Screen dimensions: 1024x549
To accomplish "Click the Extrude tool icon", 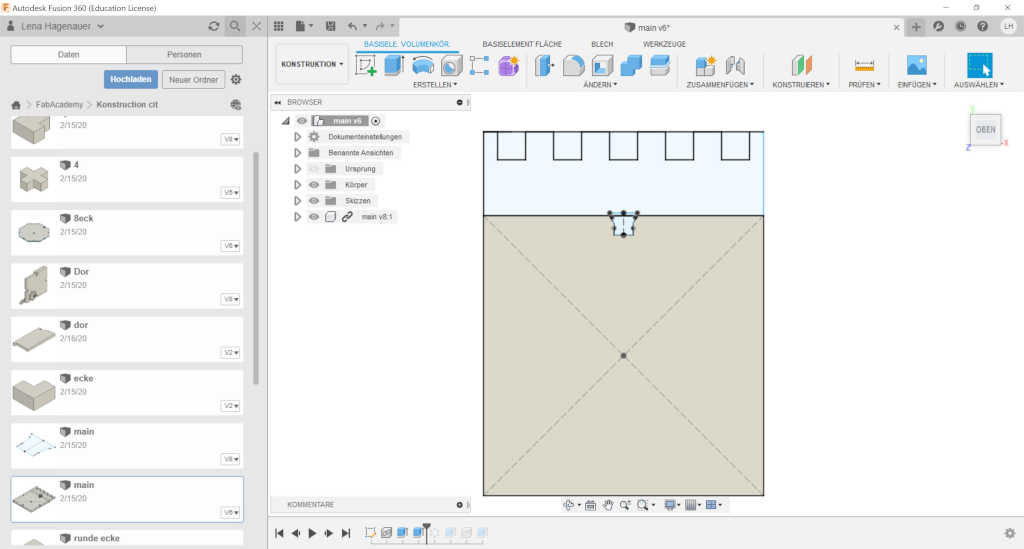I will 394,65.
